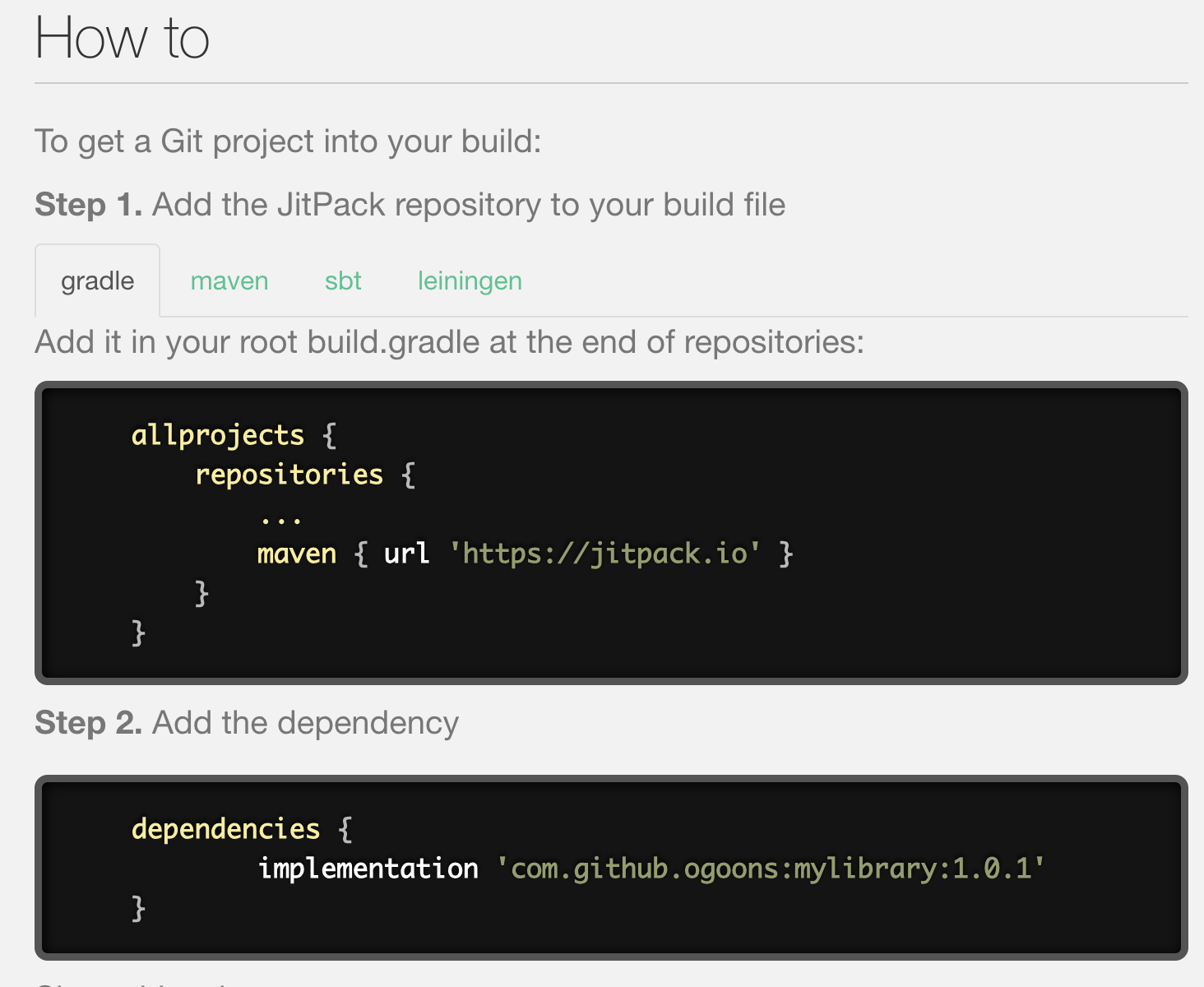Screen dimensions: 1204x987
Task: Click the 'com.github.ogoons:mylibrary:1.0.1' dependency string
Action: 771,869
